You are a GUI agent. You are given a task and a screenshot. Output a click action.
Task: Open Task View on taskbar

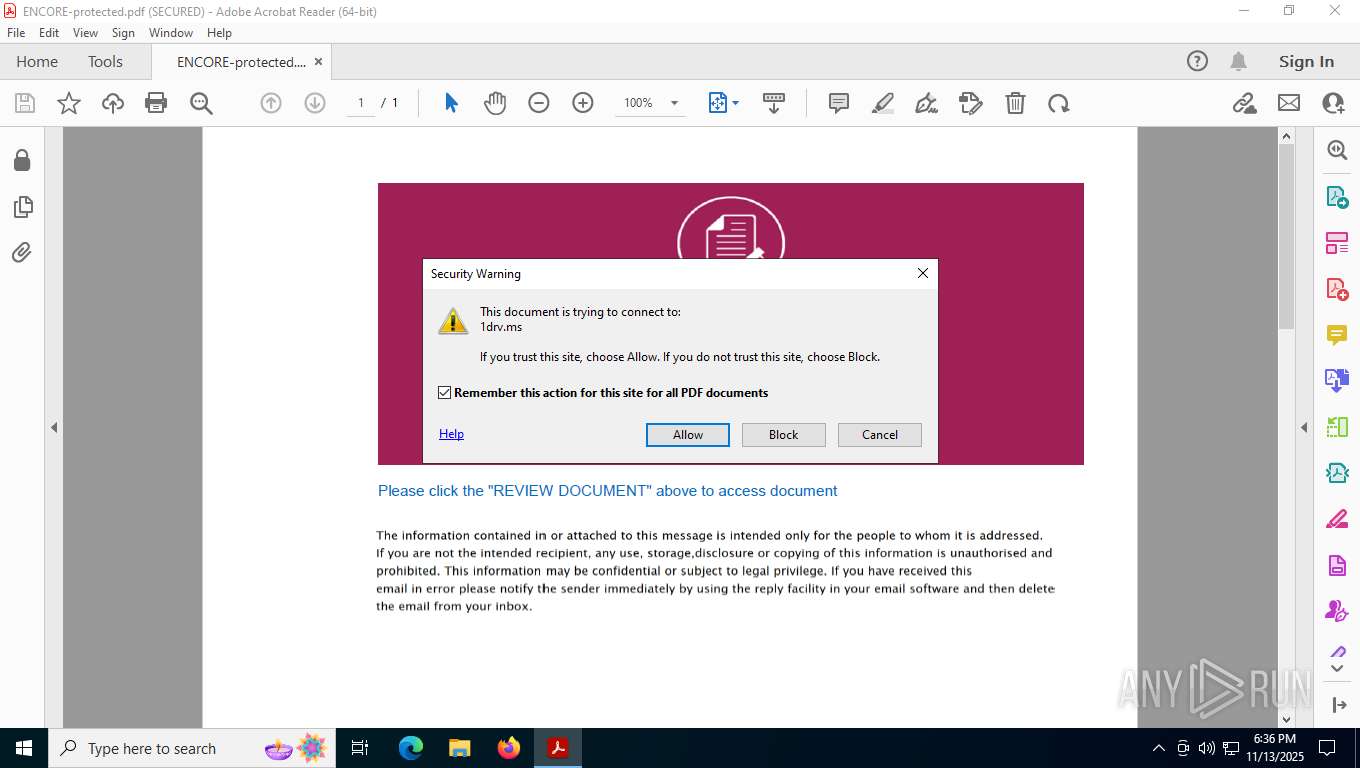point(360,748)
